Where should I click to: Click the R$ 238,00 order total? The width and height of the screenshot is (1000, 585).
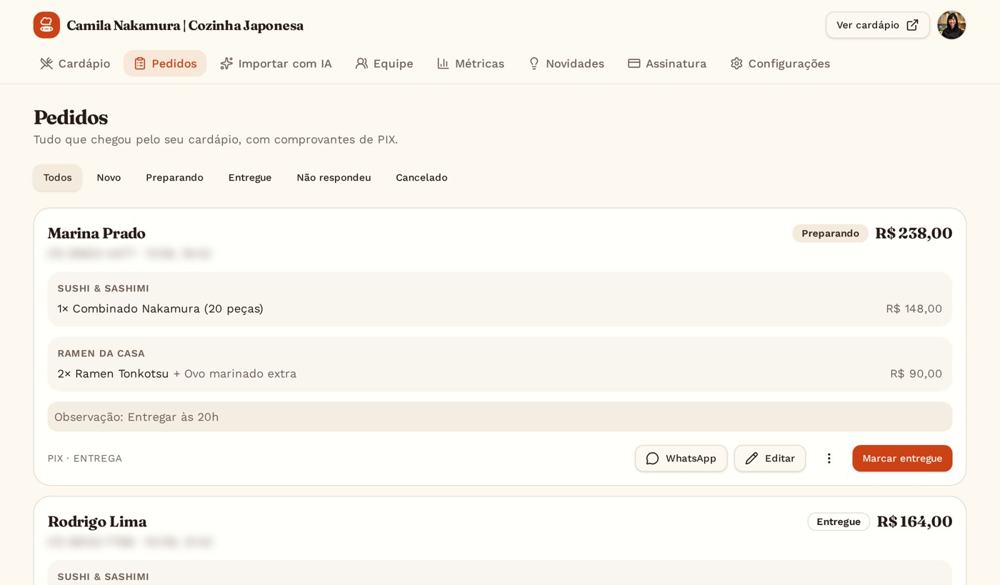[913, 233]
